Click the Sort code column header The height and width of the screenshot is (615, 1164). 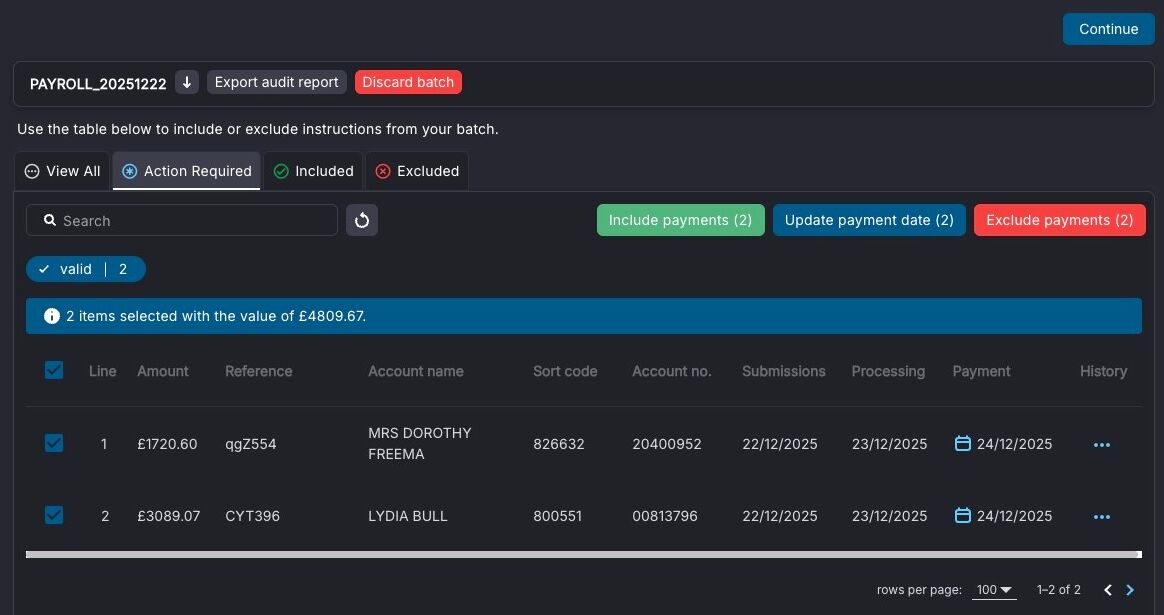pos(565,371)
